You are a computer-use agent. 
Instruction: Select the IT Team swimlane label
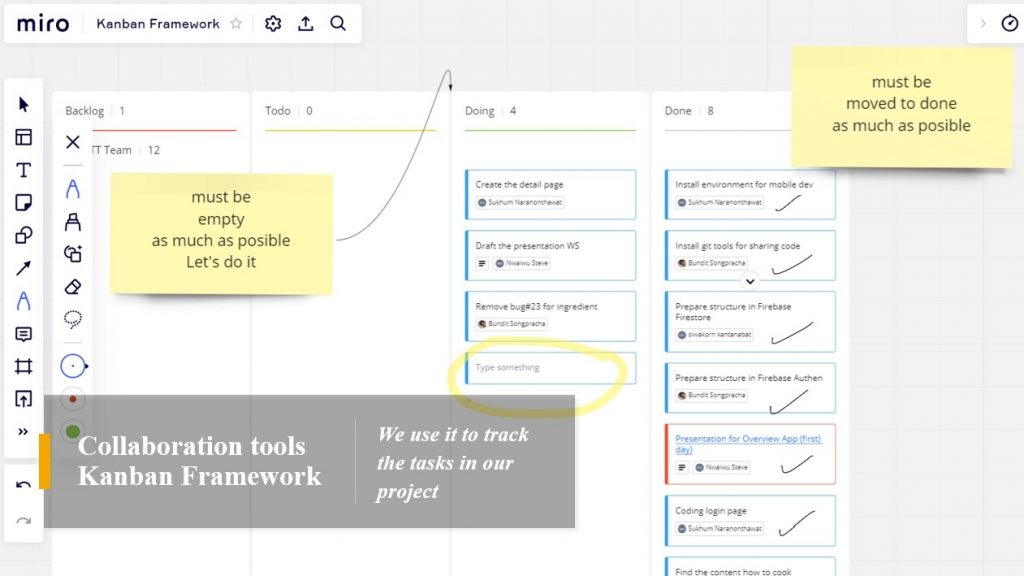[x=112, y=150]
